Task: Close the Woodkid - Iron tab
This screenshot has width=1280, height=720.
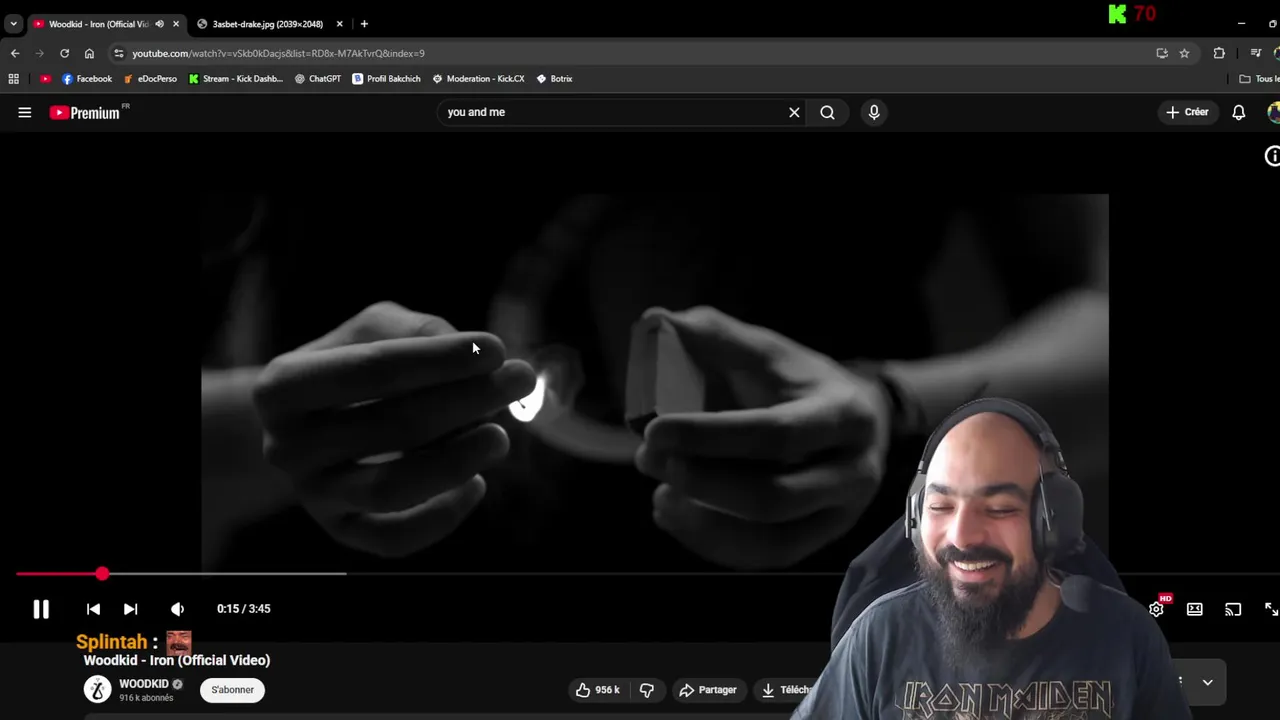Action: click(176, 24)
